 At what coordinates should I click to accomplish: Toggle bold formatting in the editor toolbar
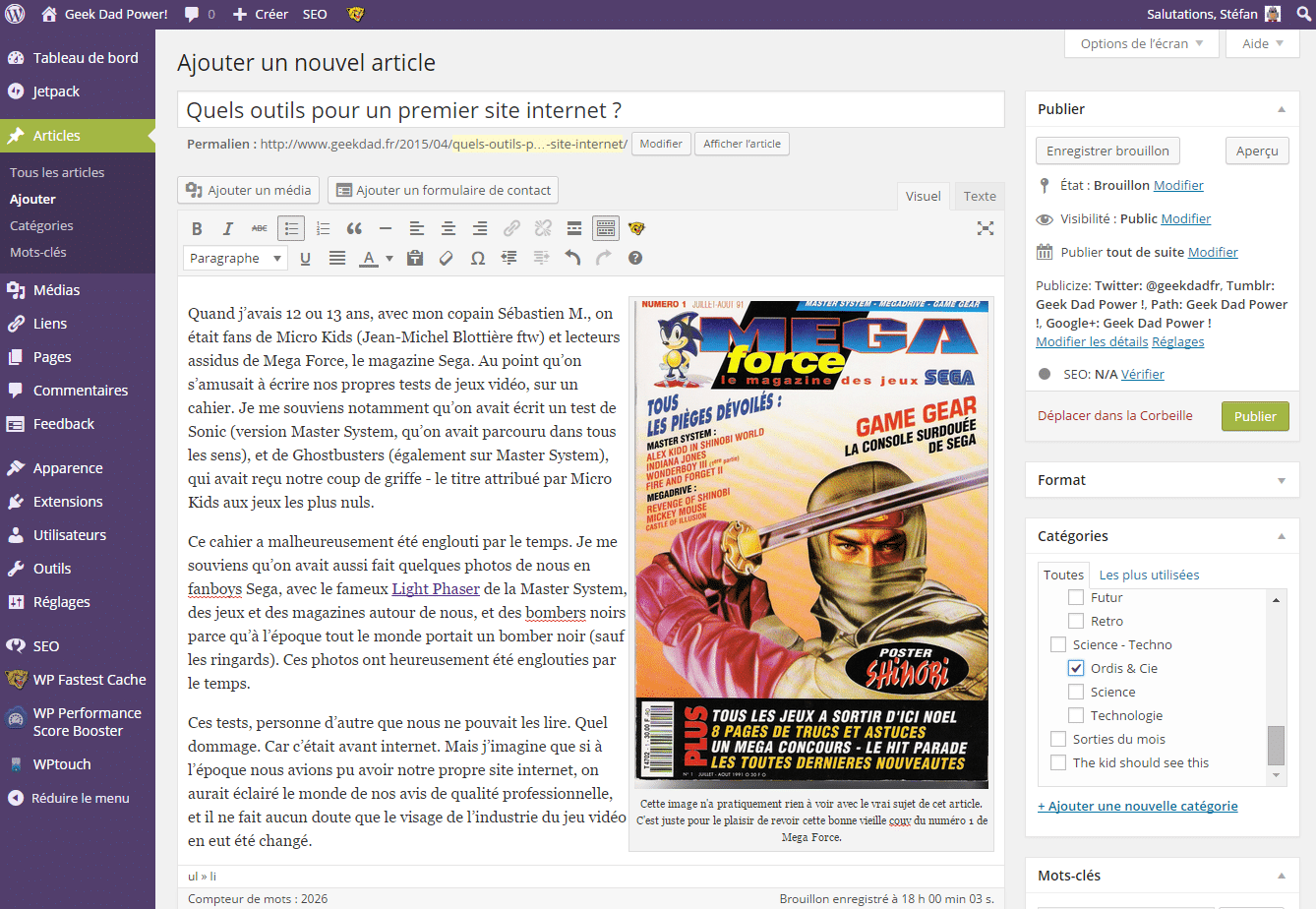click(197, 228)
